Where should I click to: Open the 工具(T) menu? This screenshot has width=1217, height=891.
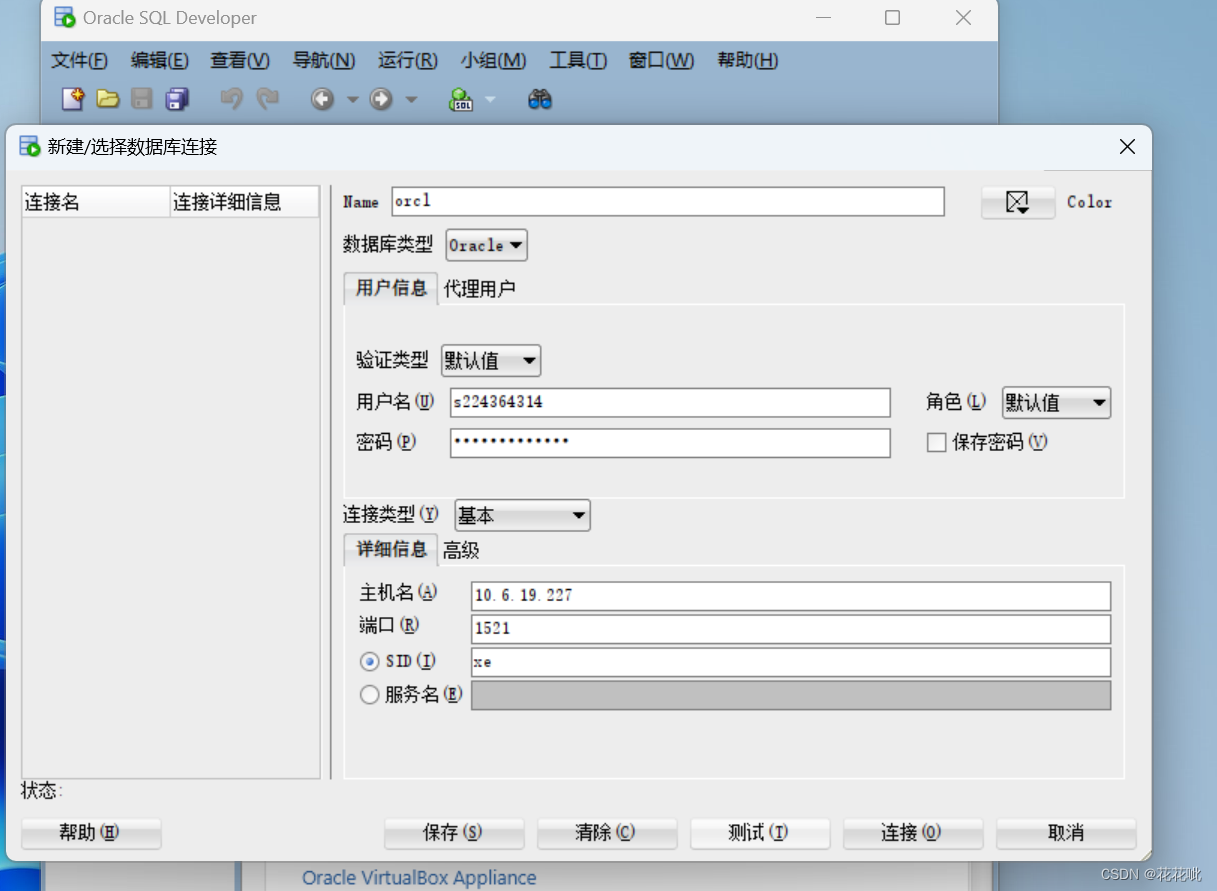(578, 60)
